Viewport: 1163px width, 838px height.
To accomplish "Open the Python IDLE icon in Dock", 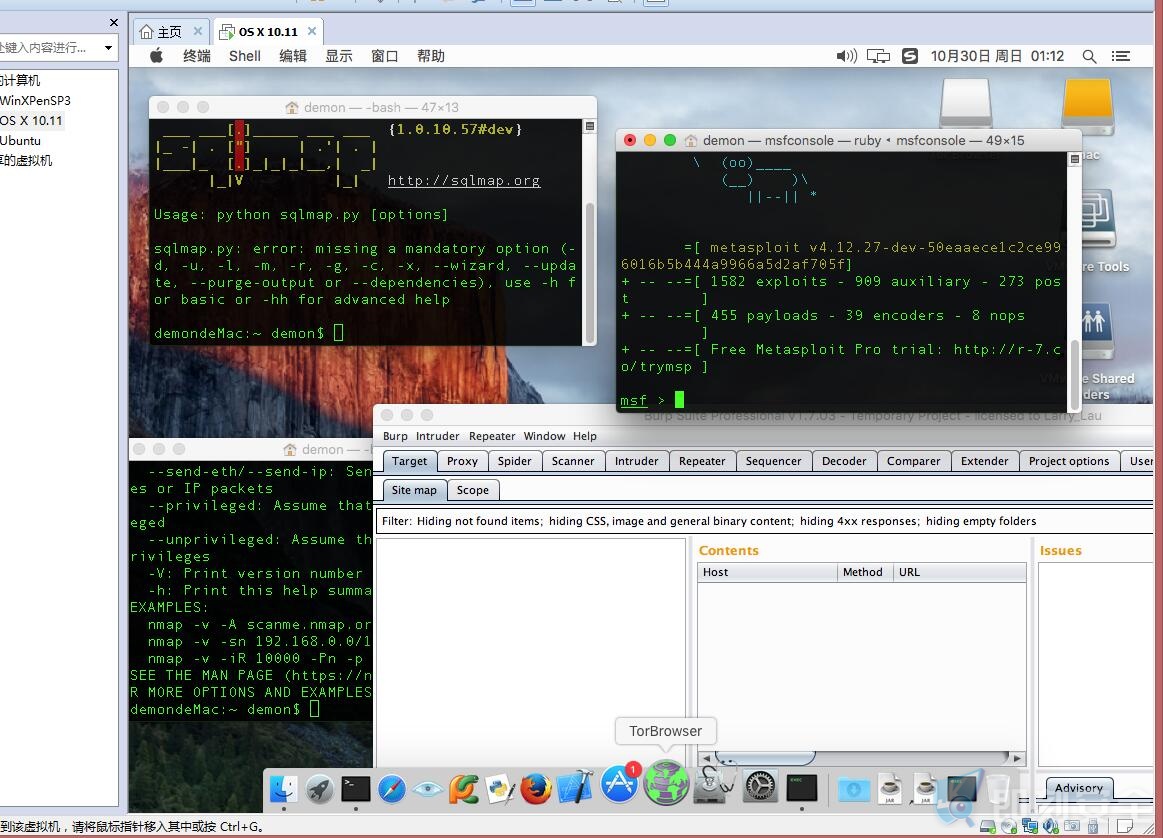I will (x=500, y=789).
